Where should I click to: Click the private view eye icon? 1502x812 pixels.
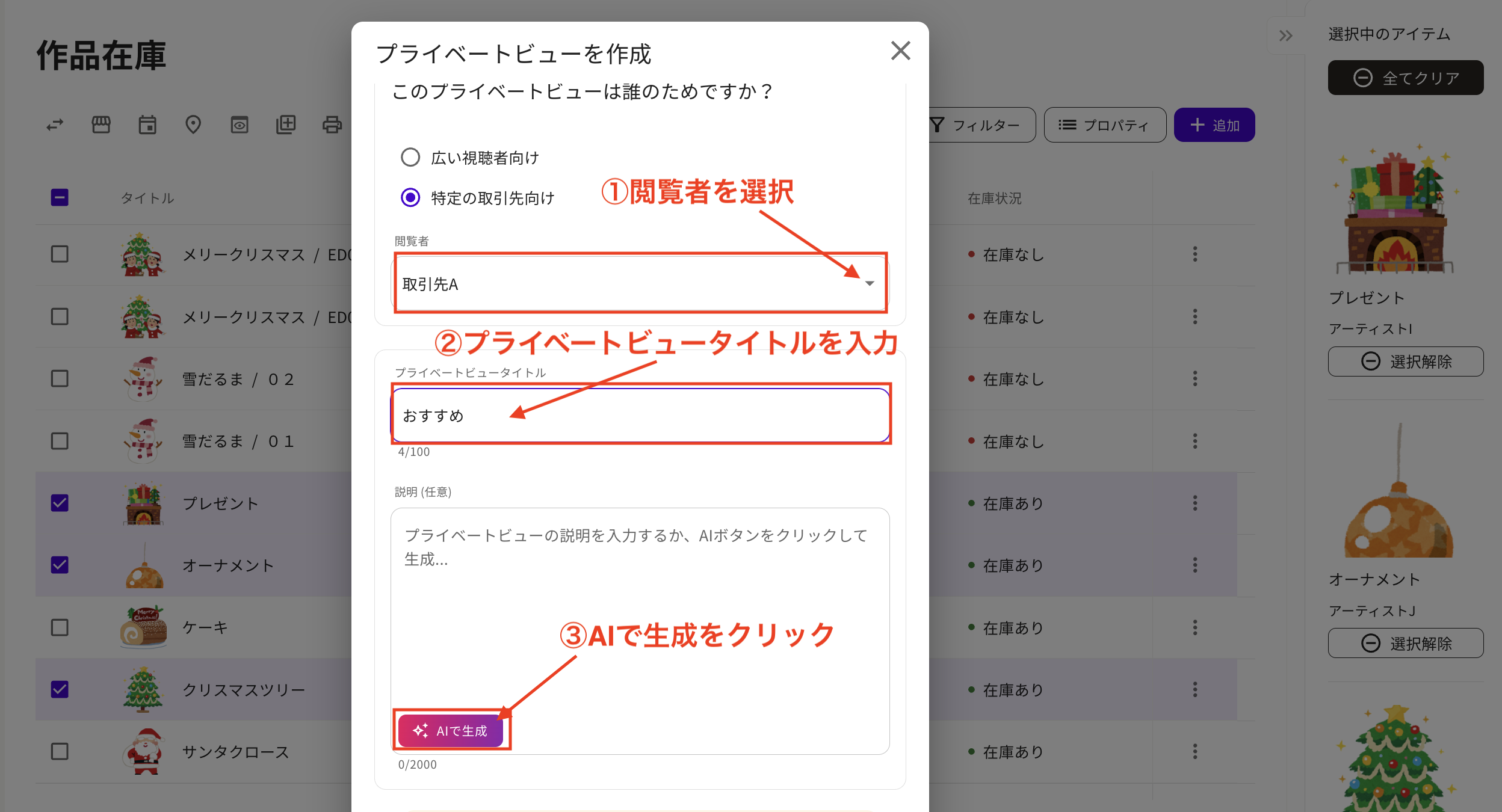(x=240, y=125)
